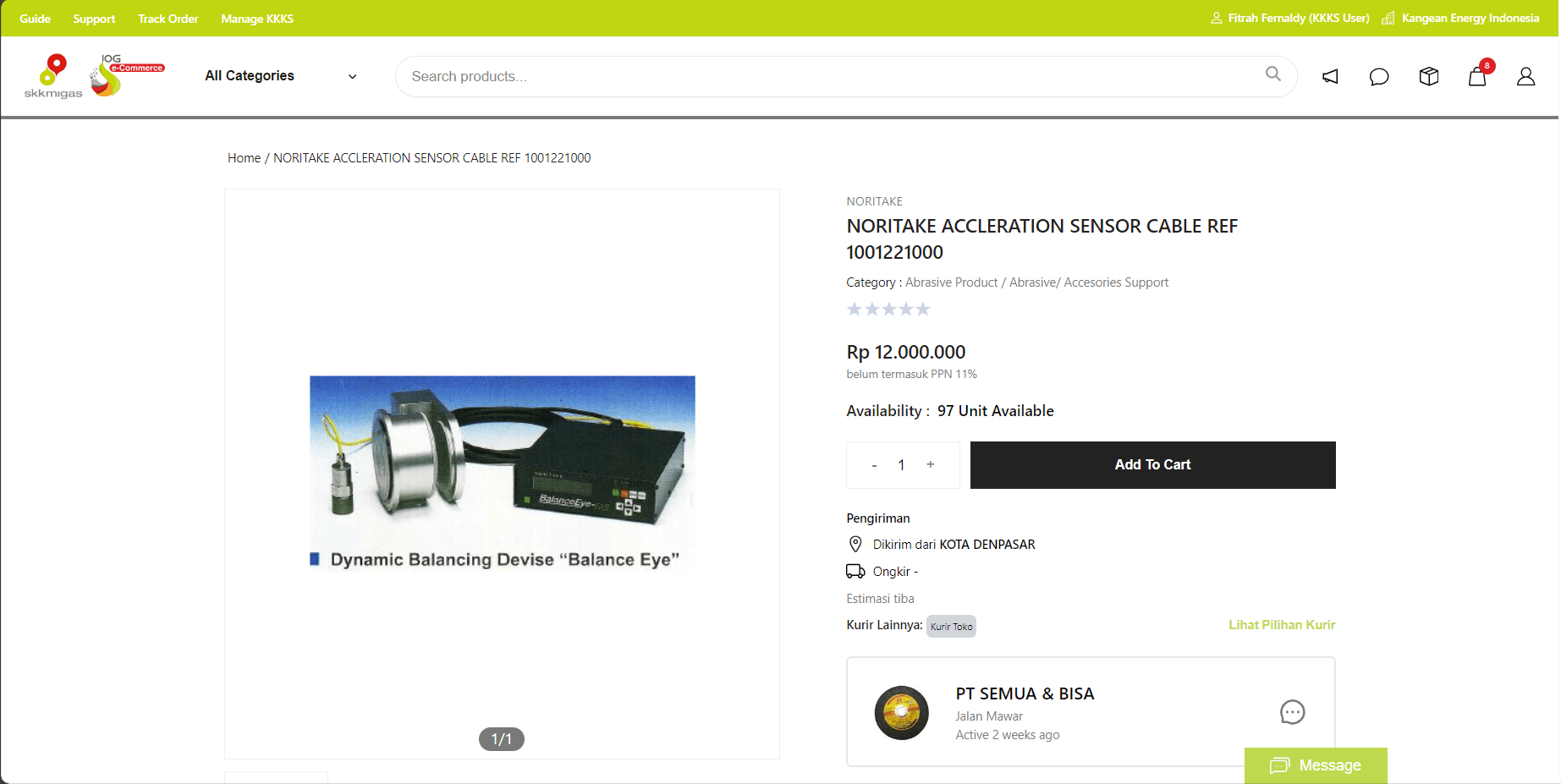Click PT SEMUA & BISA seller name
The width and height of the screenshot is (1561, 784).
click(1025, 694)
